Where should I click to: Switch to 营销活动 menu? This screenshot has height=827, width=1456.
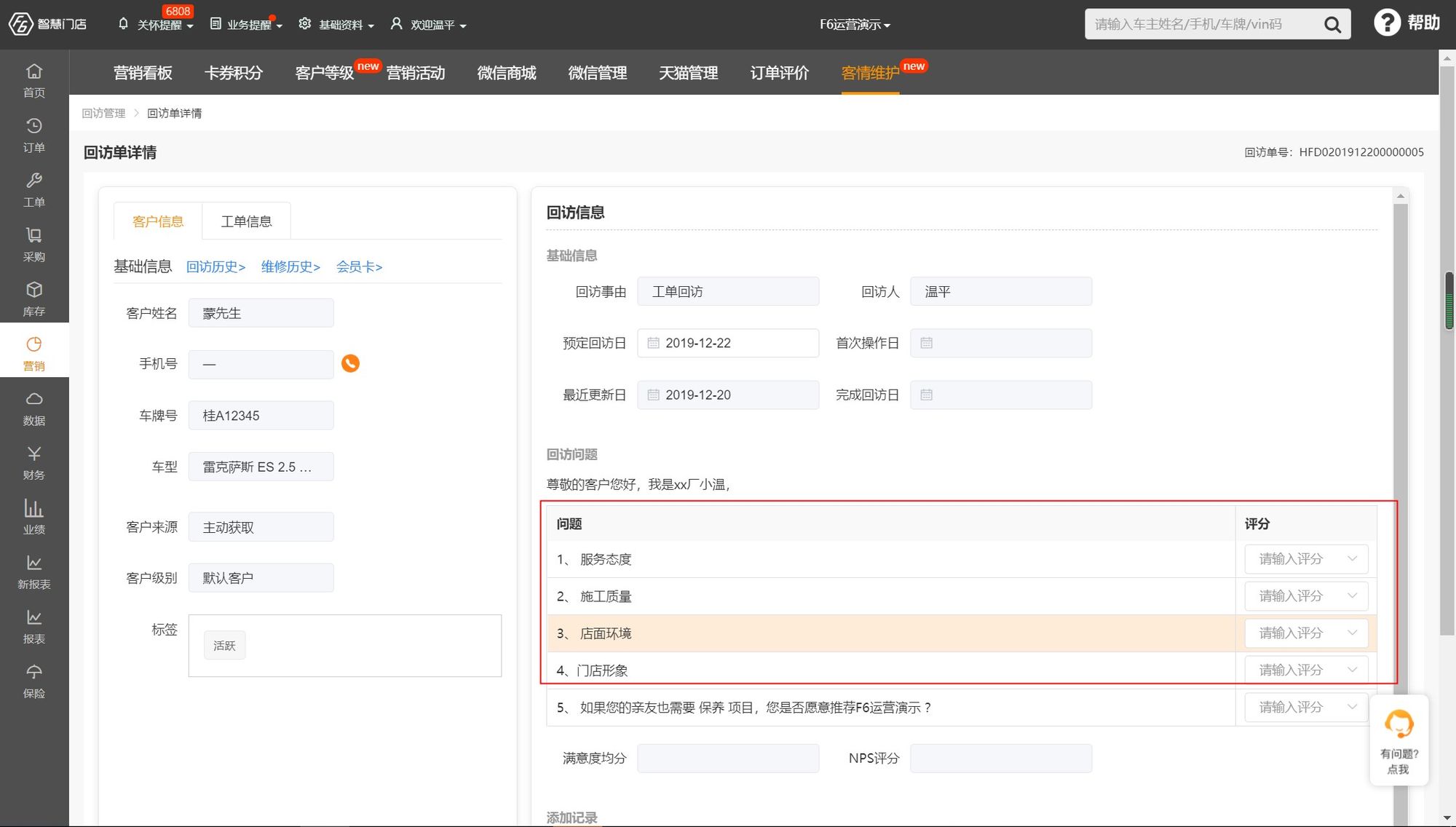[416, 73]
